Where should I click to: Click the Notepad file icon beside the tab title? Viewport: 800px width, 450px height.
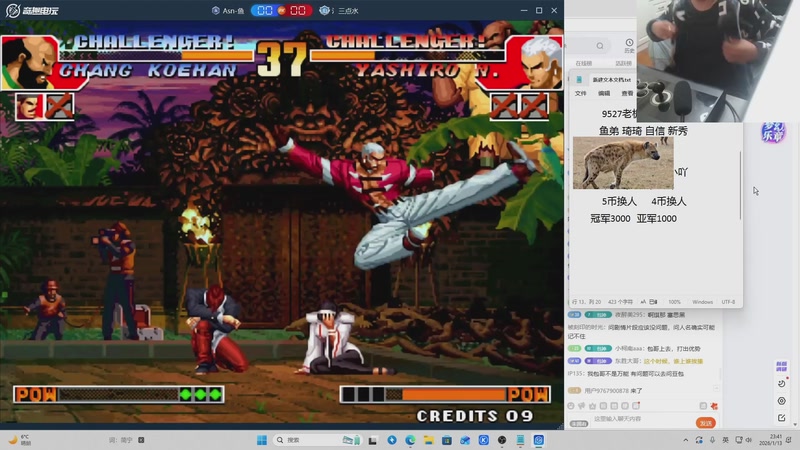pos(579,80)
